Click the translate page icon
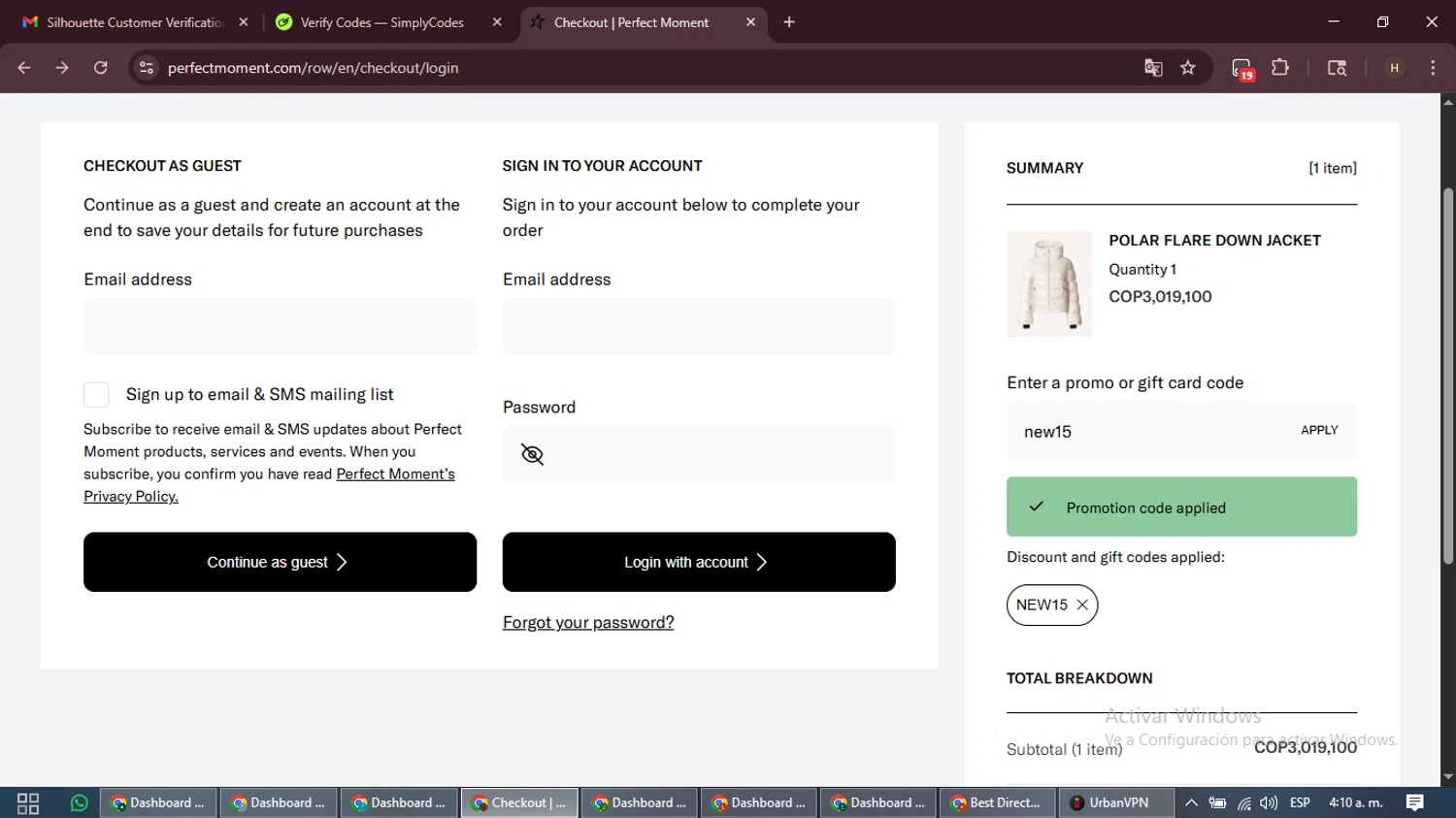Screen dimensions: 1456x818 pos(1153,68)
